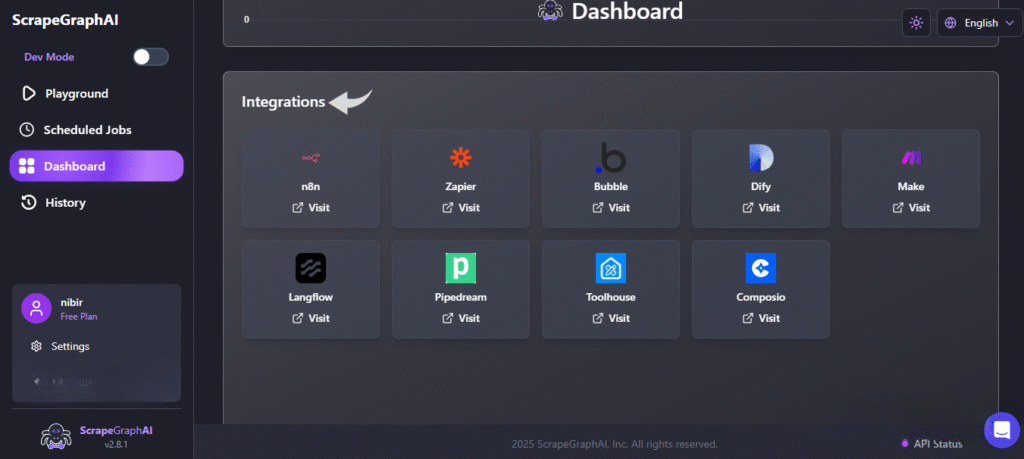Click the Pipedream green logo
This screenshot has height=459, width=1024.
(x=460, y=268)
